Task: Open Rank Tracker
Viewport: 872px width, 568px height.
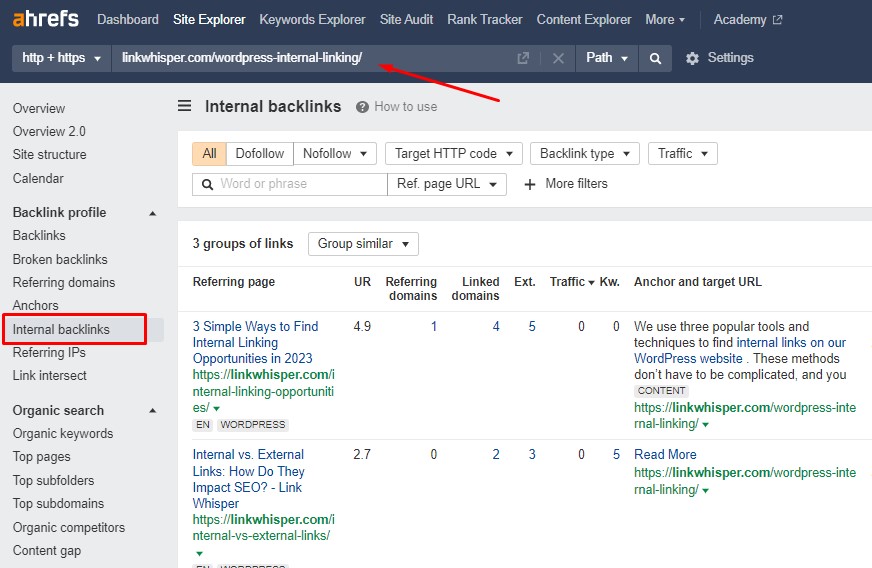Action: point(484,19)
